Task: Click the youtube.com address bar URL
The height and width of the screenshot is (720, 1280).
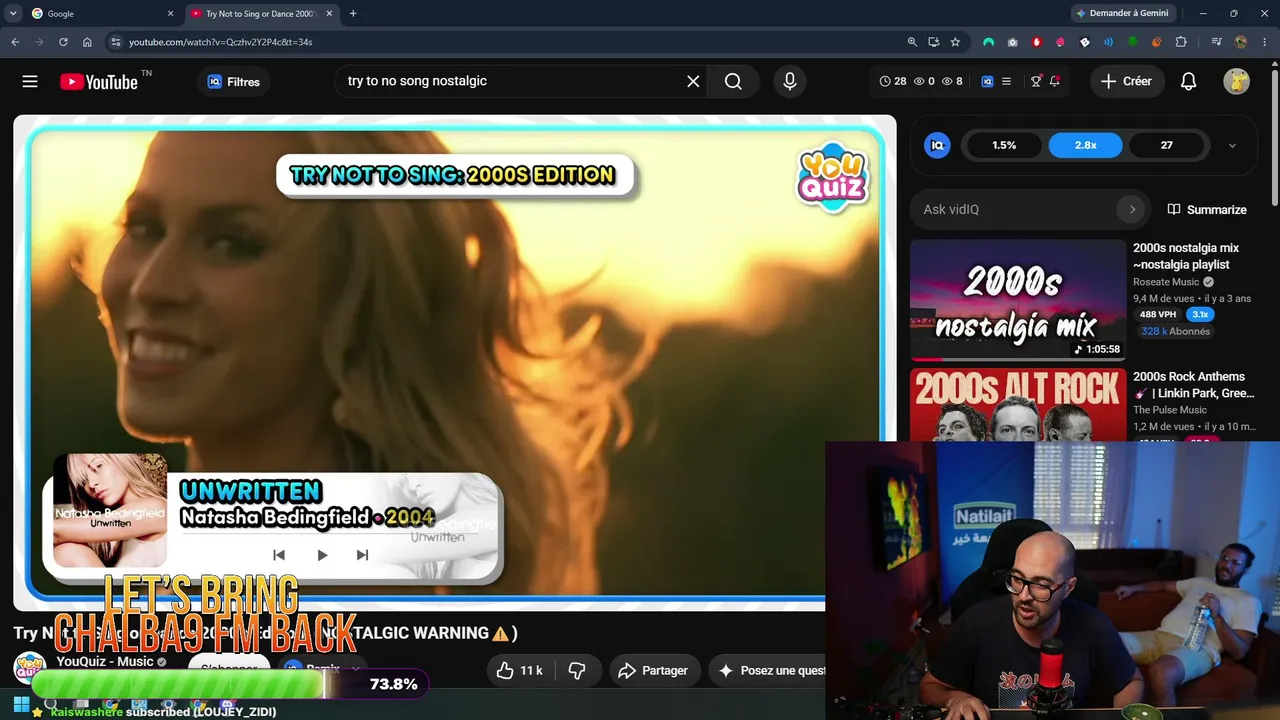Action: point(220,42)
